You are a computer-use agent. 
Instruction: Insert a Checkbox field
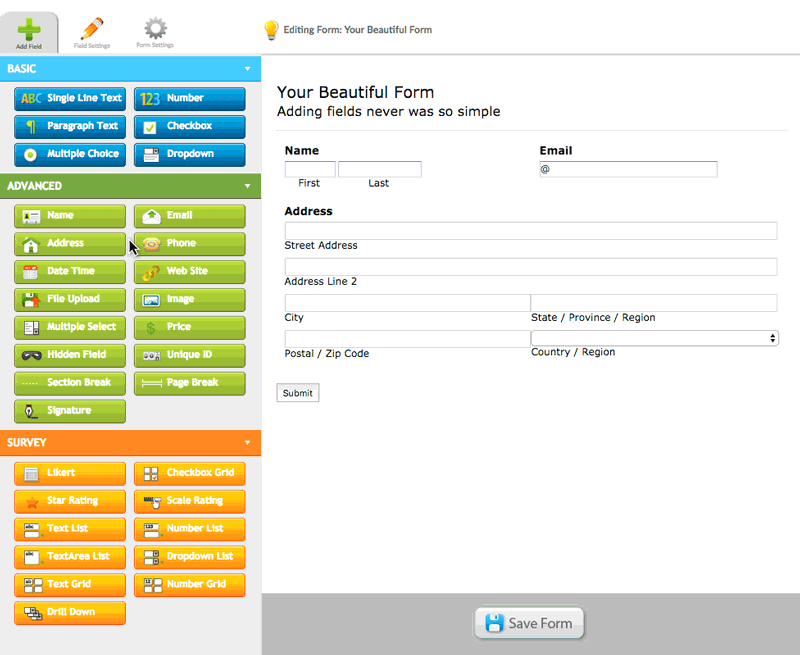(x=189, y=126)
